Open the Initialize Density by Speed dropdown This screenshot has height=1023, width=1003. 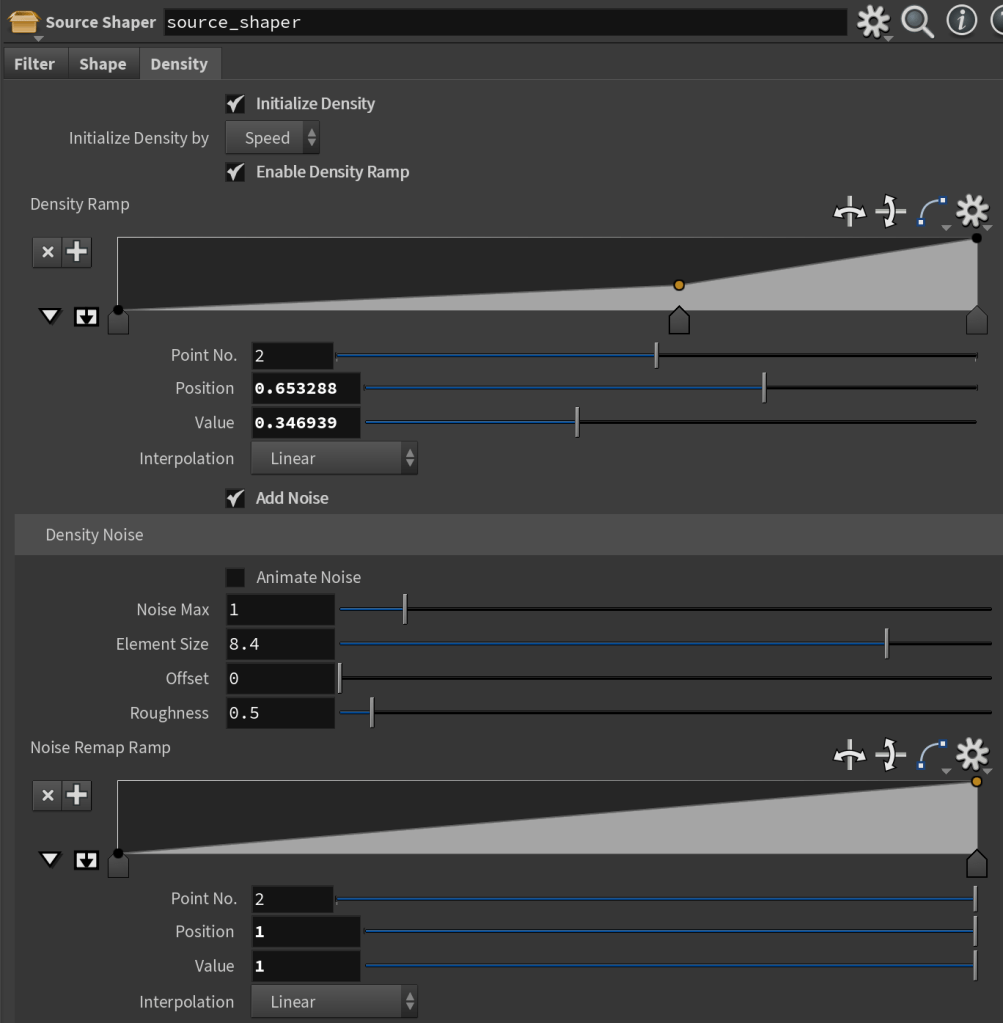[272, 138]
